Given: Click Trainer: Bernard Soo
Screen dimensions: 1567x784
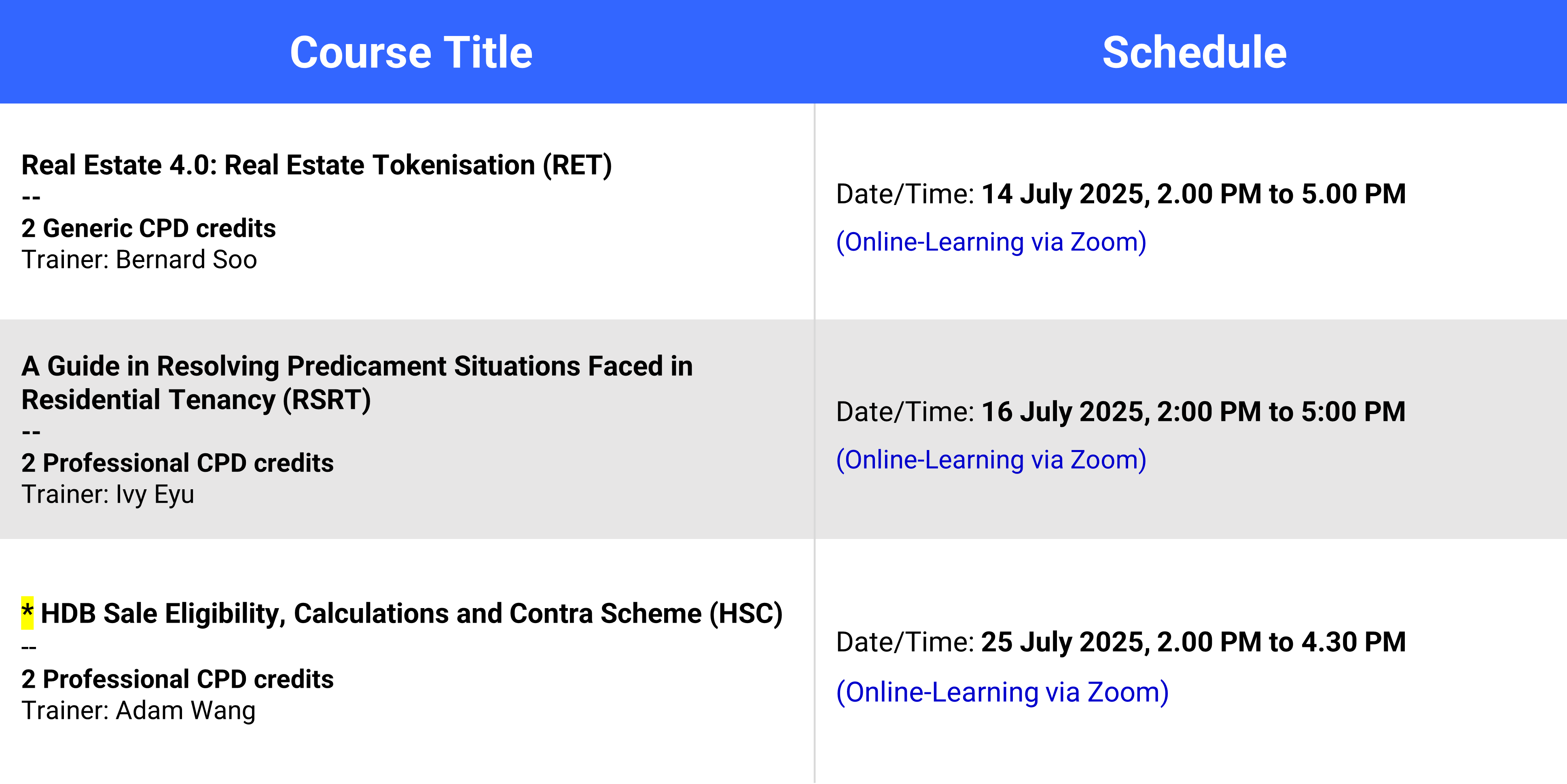Looking at the screenshot, I should click(x=139, y=260).
